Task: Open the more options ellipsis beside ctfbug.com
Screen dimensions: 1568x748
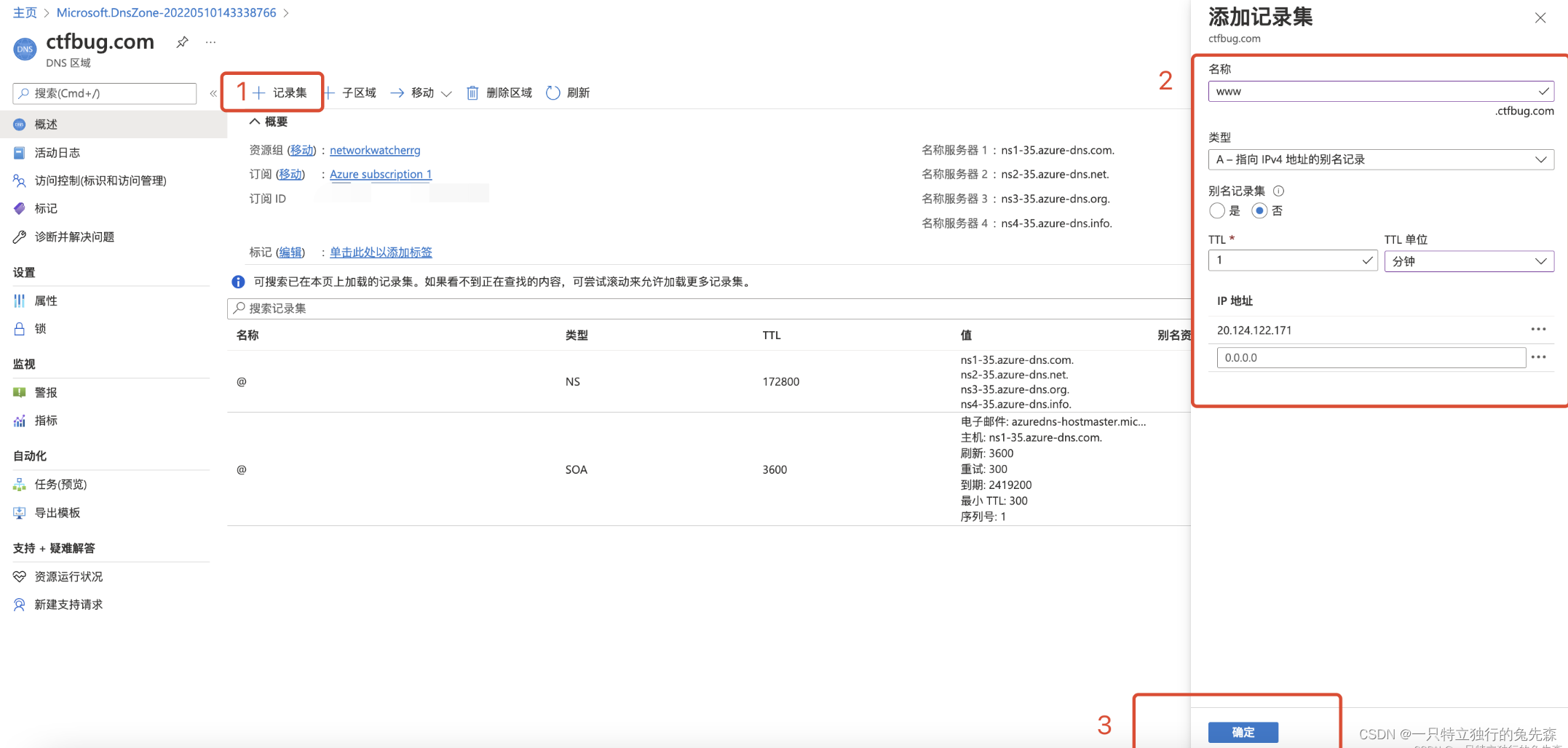Action: coord(210,42)
